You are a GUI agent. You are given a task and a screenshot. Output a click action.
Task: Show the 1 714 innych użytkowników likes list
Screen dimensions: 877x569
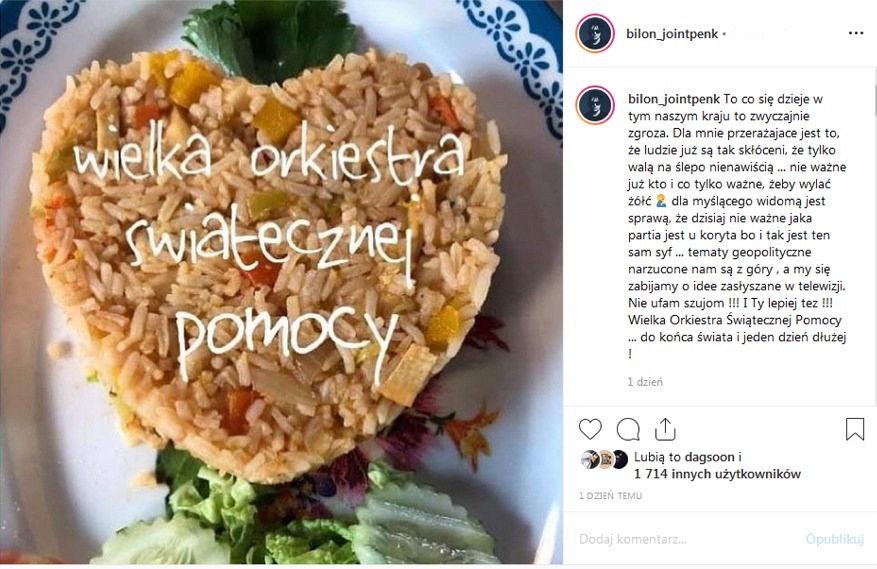tap(718, 474)
